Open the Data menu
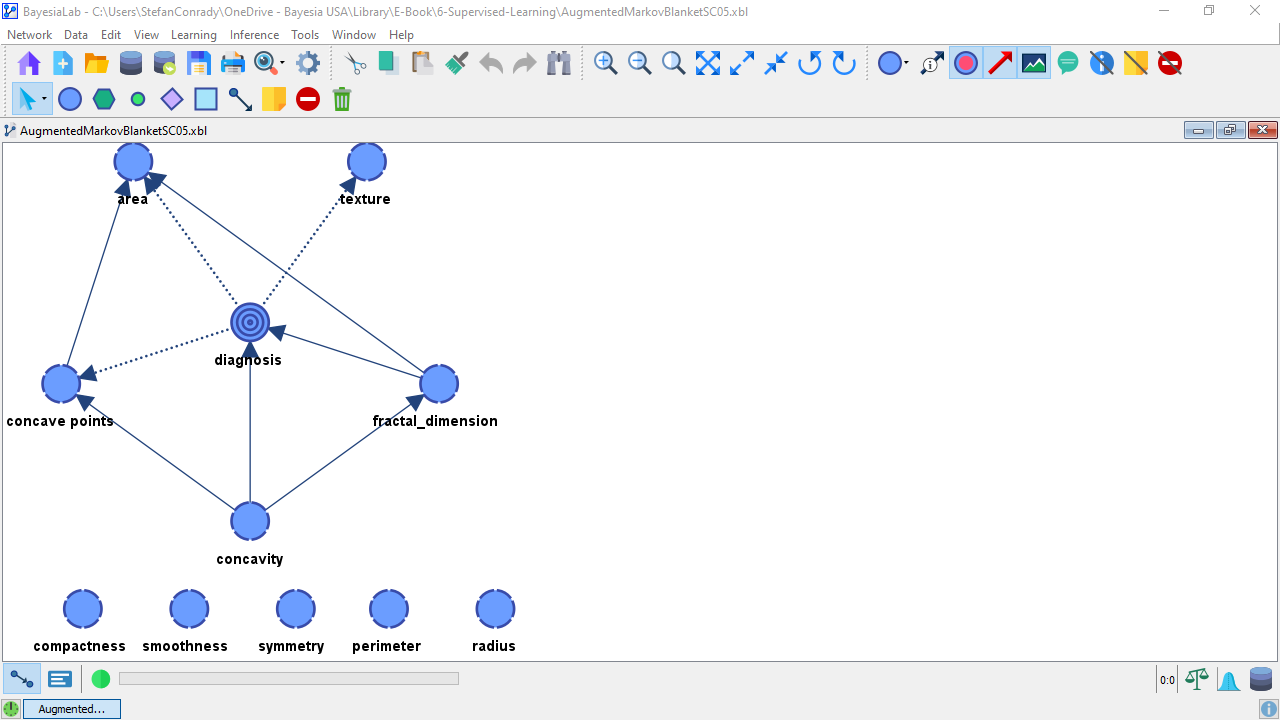Screen dimensions: 1280x720 [x=76, y=35]
